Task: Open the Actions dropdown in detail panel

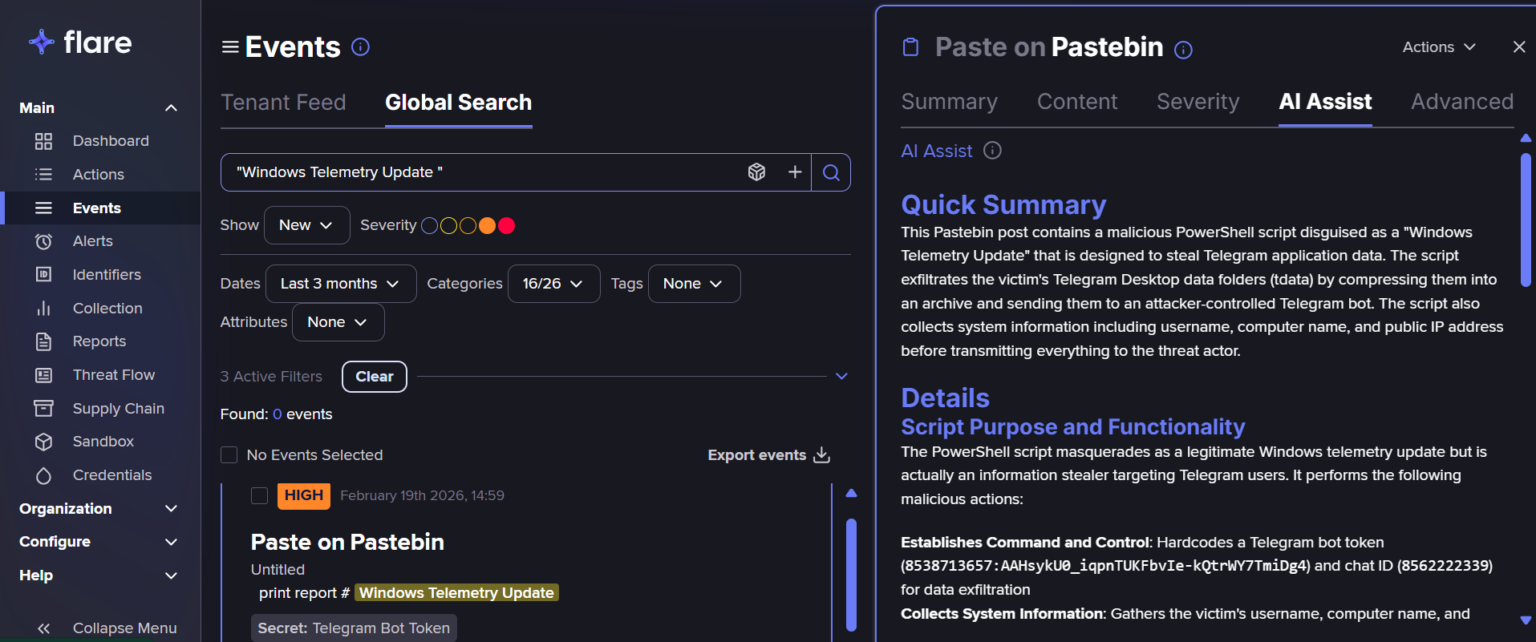Action: [x=1439, y=47]
